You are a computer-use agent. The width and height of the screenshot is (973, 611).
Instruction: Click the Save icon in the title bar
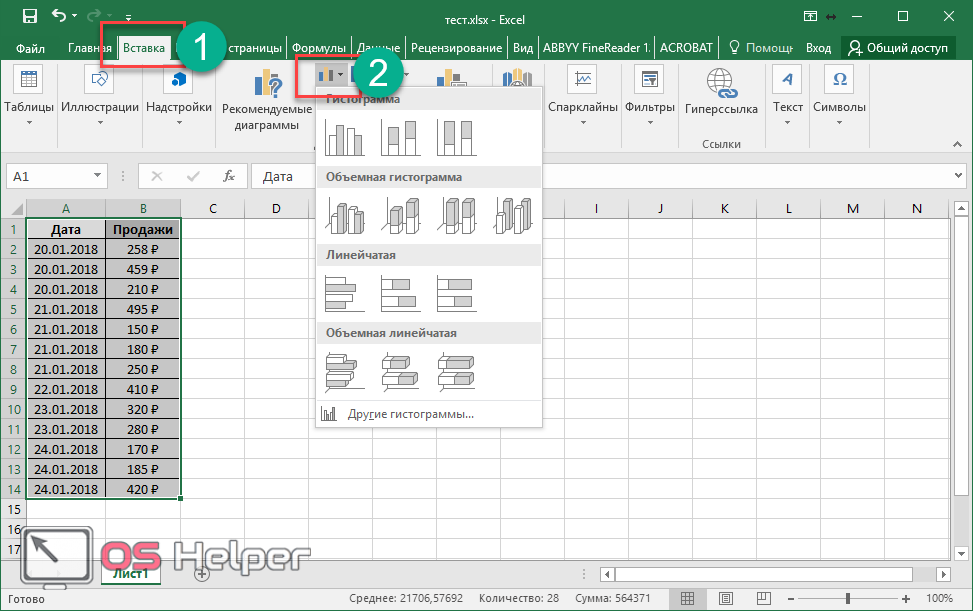coord(30,16)
